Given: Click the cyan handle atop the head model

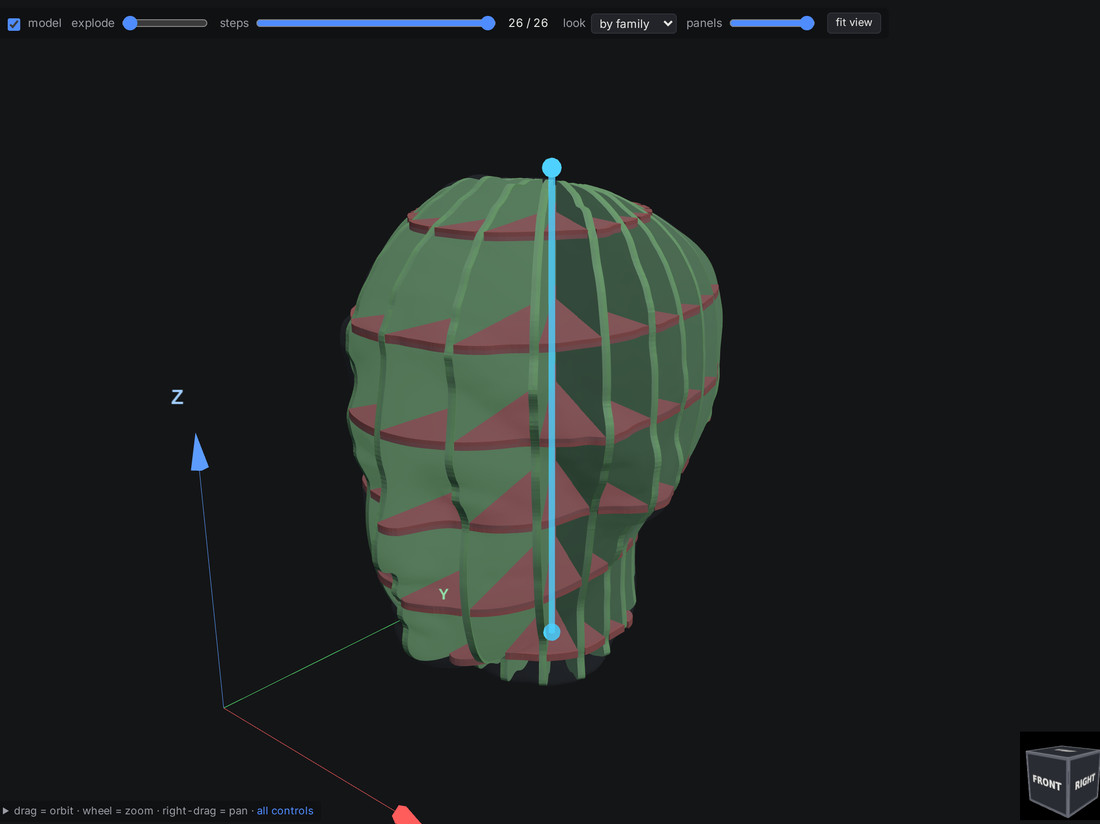Looking at the screenshot, I should point(552,168).
